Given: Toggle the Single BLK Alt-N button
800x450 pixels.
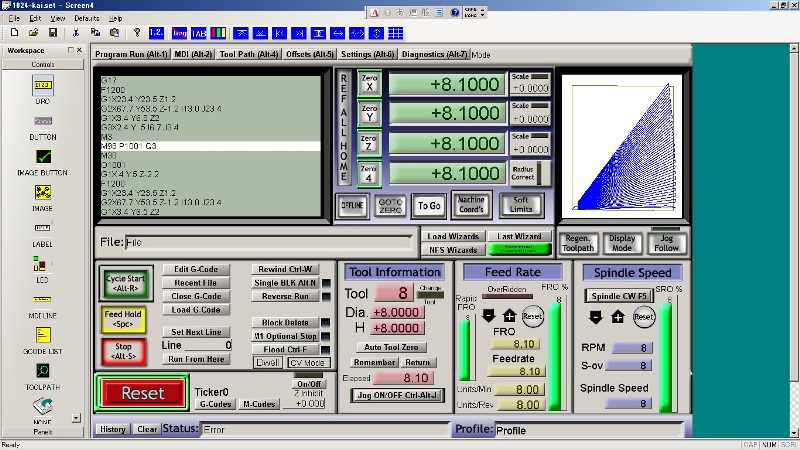Looking at the screenshot, I should pos(285,283).
